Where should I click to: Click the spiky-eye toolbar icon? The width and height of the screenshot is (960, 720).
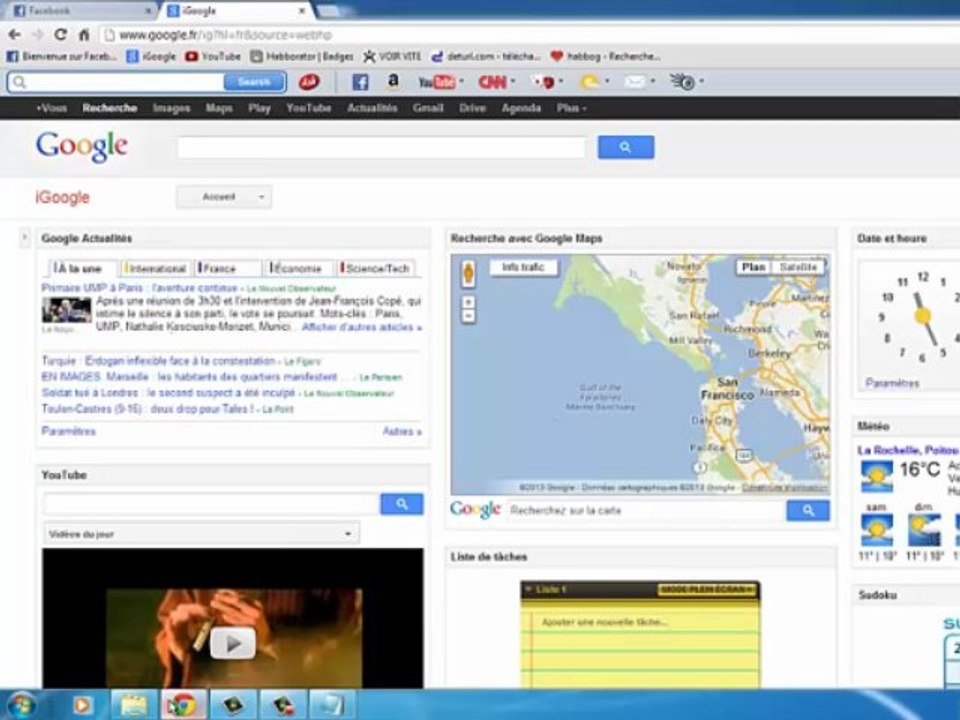coord(681,81)
